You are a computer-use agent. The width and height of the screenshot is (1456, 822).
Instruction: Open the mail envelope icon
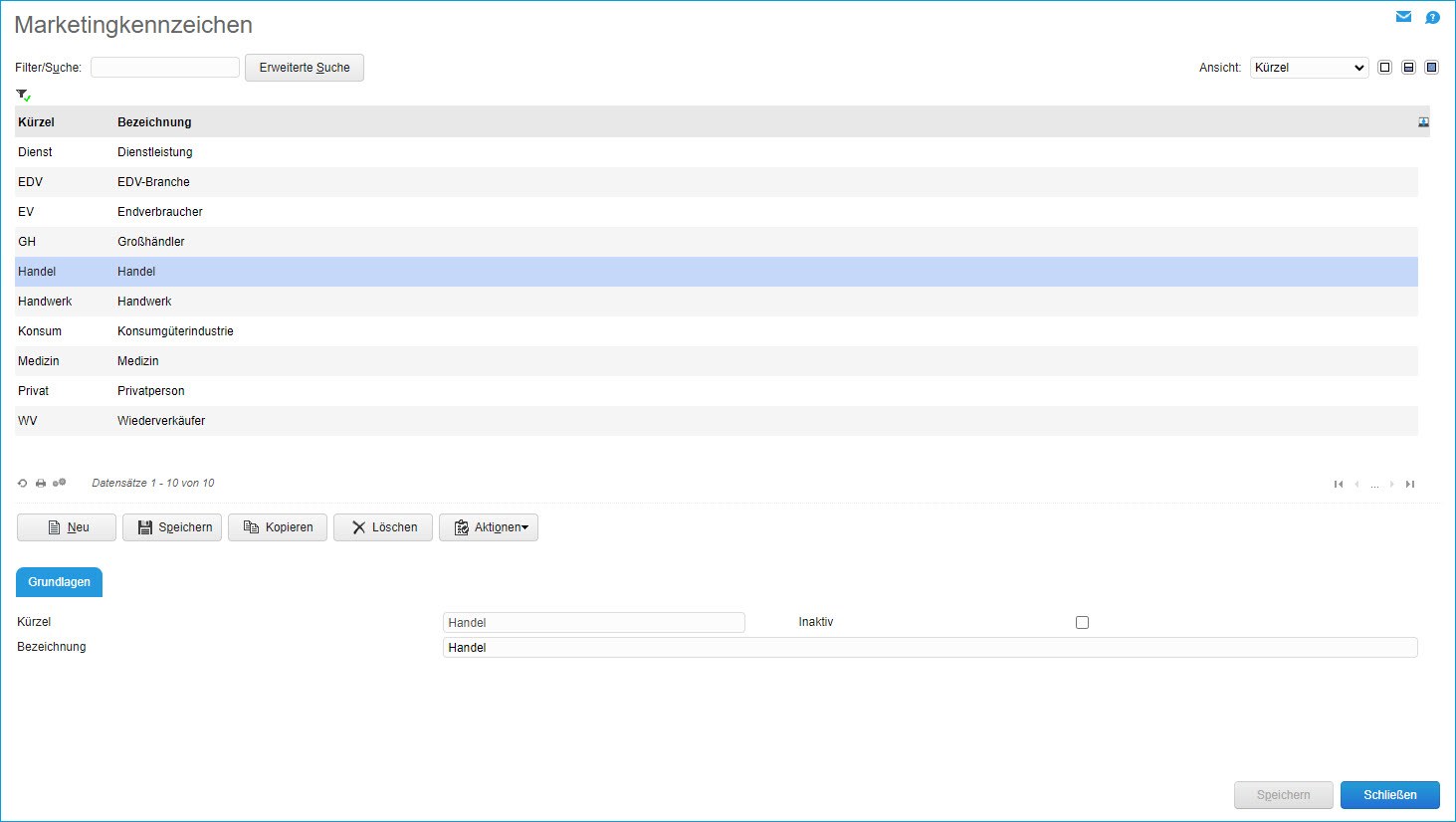click(x=1403, y=17)
